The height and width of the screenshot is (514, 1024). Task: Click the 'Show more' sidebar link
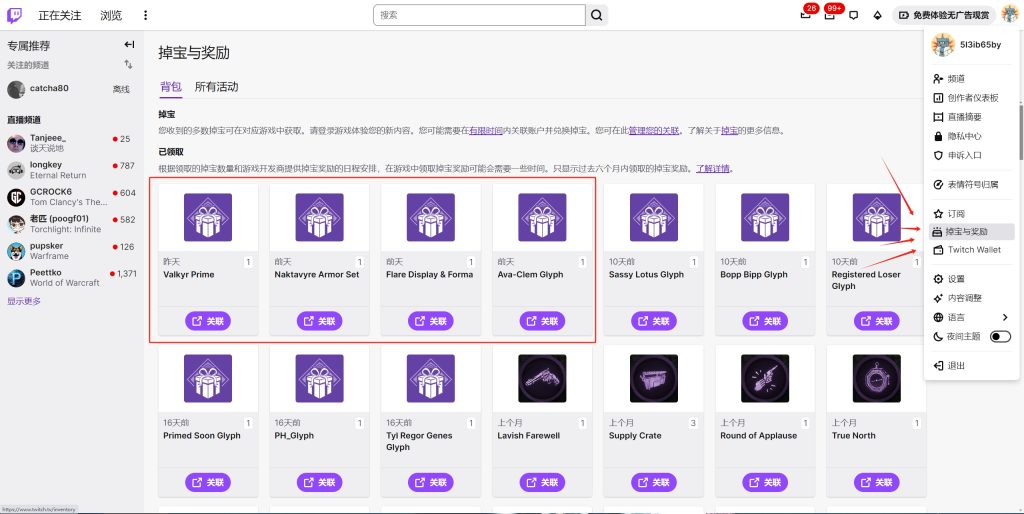pos(24,301)
